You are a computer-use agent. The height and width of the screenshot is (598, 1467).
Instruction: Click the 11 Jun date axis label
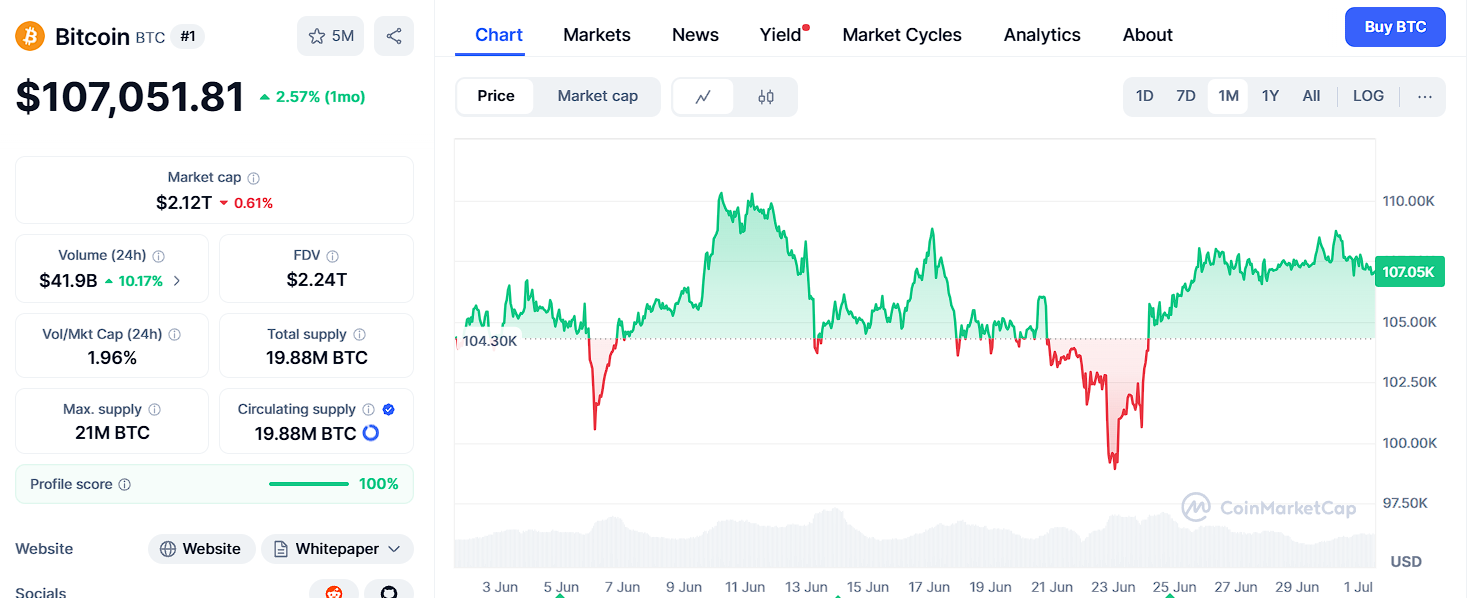[745, 587]
